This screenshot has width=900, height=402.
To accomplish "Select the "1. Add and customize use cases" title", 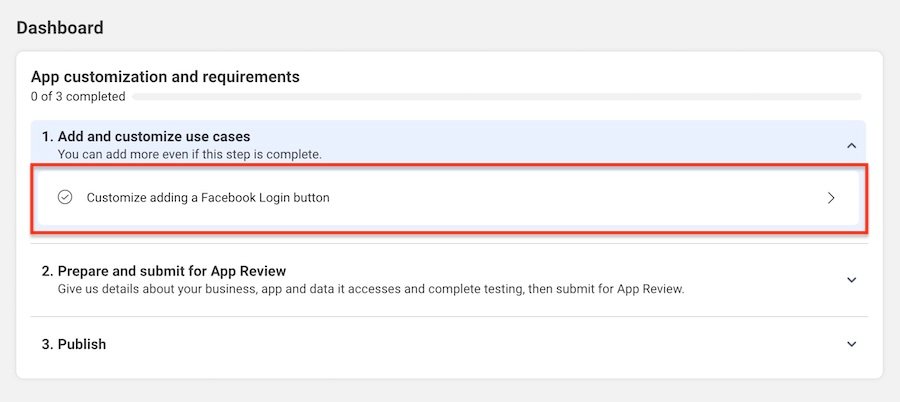I will coord(146,136).
